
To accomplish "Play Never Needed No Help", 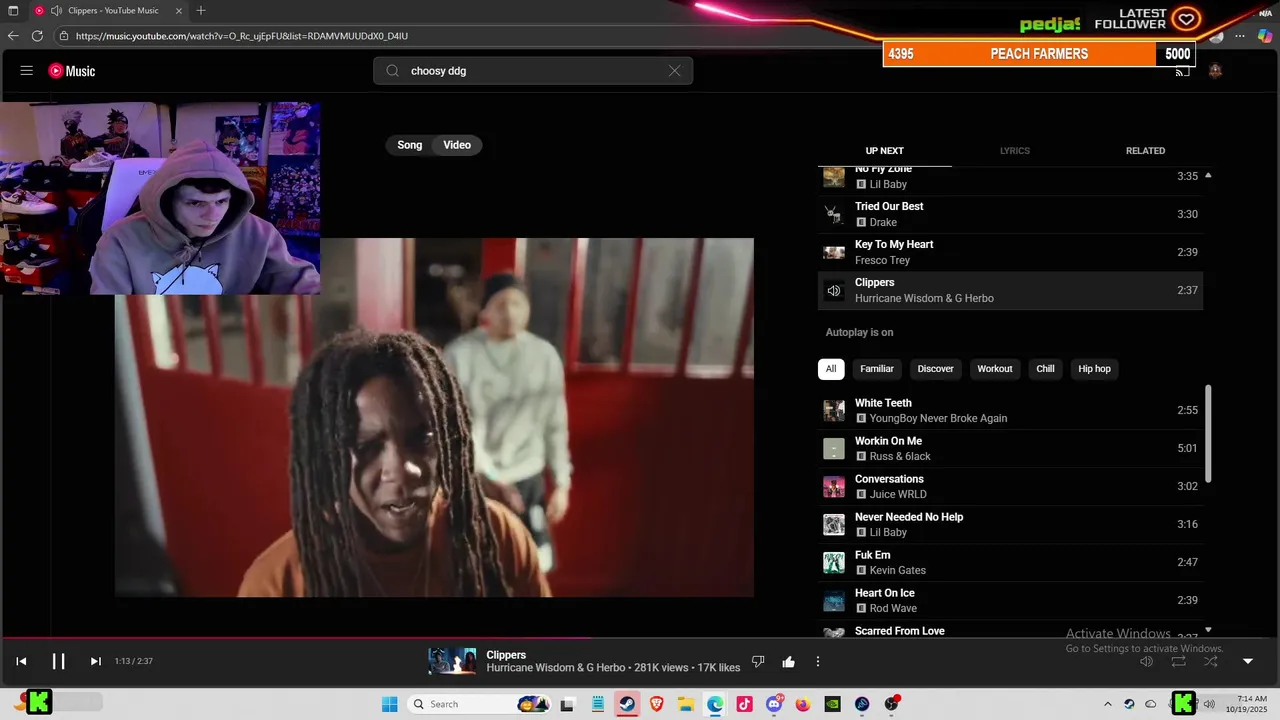I will click(x=1010, y=524).
